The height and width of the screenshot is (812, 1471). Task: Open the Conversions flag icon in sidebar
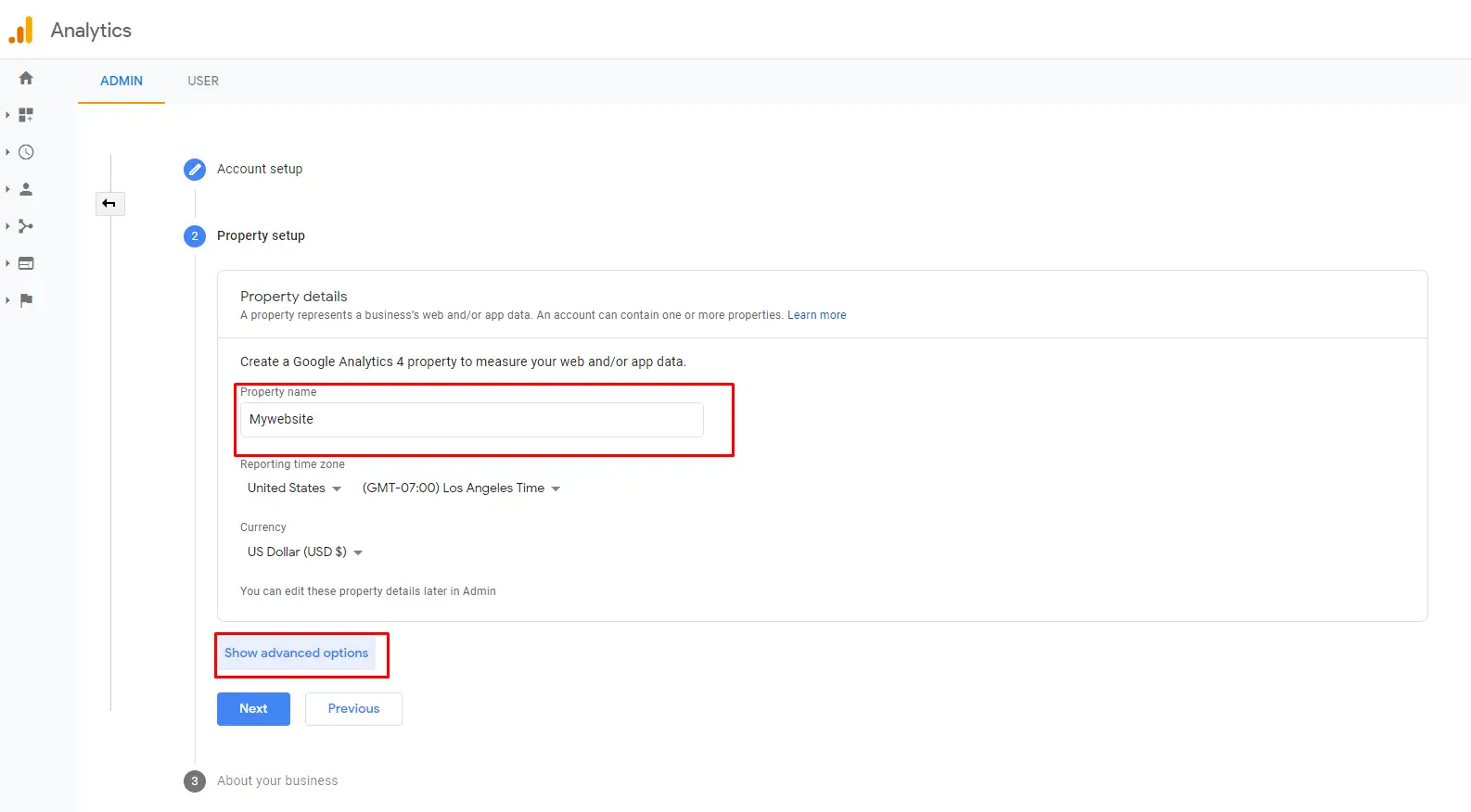tap(26, 300)
